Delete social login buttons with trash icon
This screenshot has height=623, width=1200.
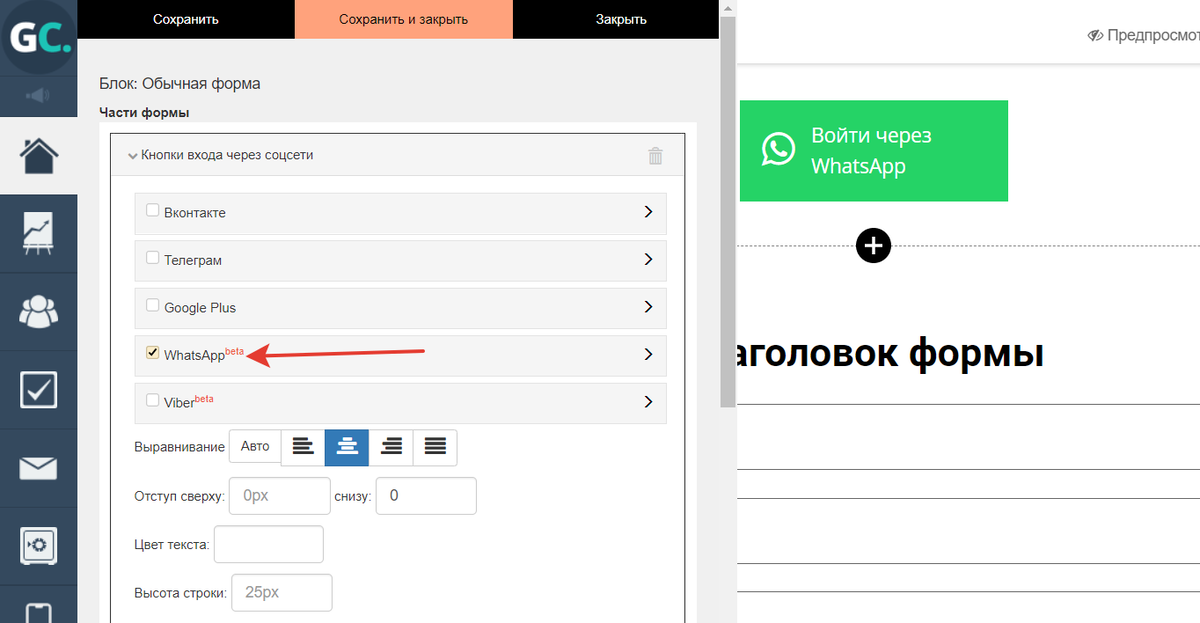[655, 155]
